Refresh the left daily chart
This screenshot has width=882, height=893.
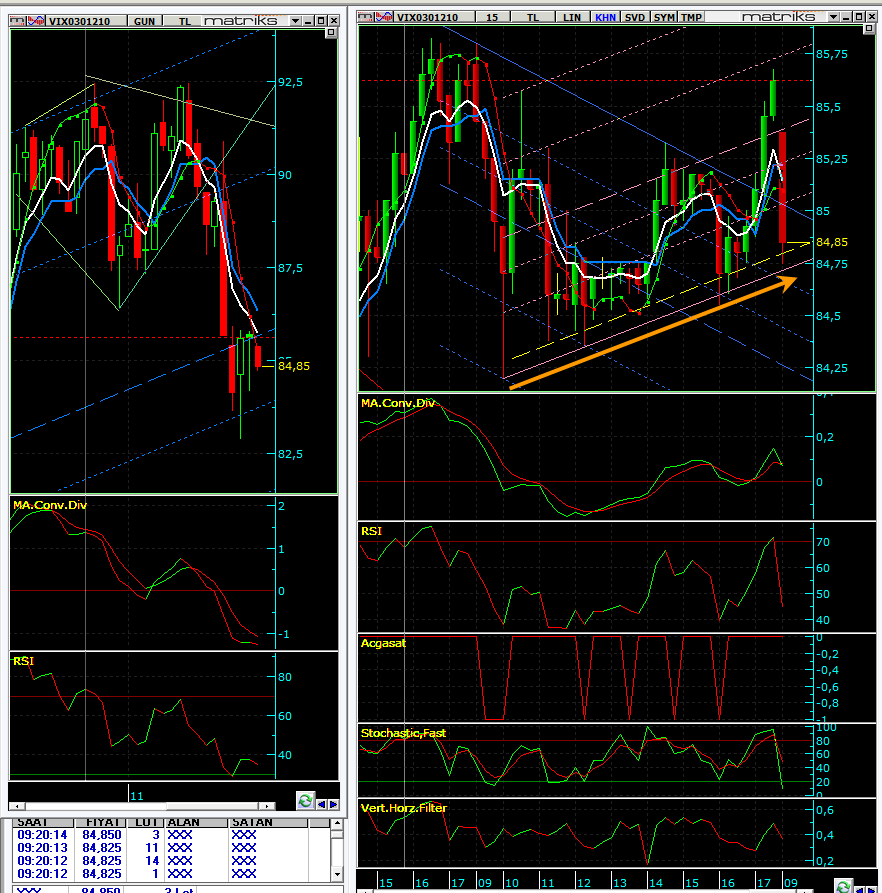(x=305, y=800)
